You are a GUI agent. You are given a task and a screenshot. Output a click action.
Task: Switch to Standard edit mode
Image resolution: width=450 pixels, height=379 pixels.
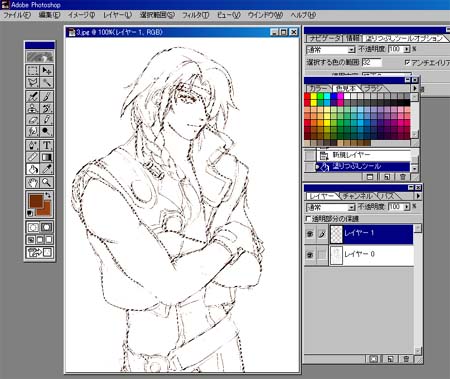[x=33, y=228]
